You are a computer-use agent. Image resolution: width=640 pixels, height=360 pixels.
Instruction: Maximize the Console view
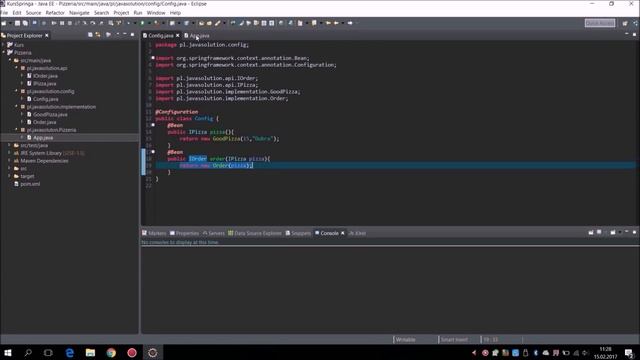point(634,232)
